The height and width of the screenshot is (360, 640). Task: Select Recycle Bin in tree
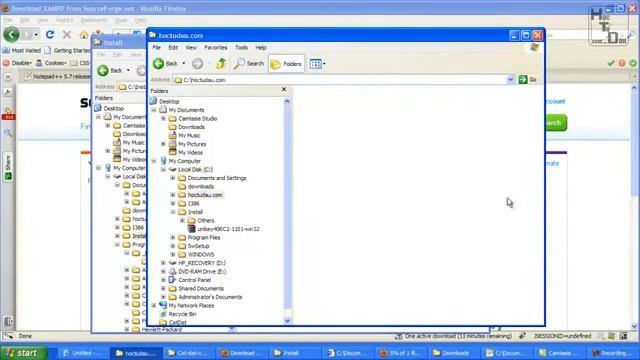[182, 314]
